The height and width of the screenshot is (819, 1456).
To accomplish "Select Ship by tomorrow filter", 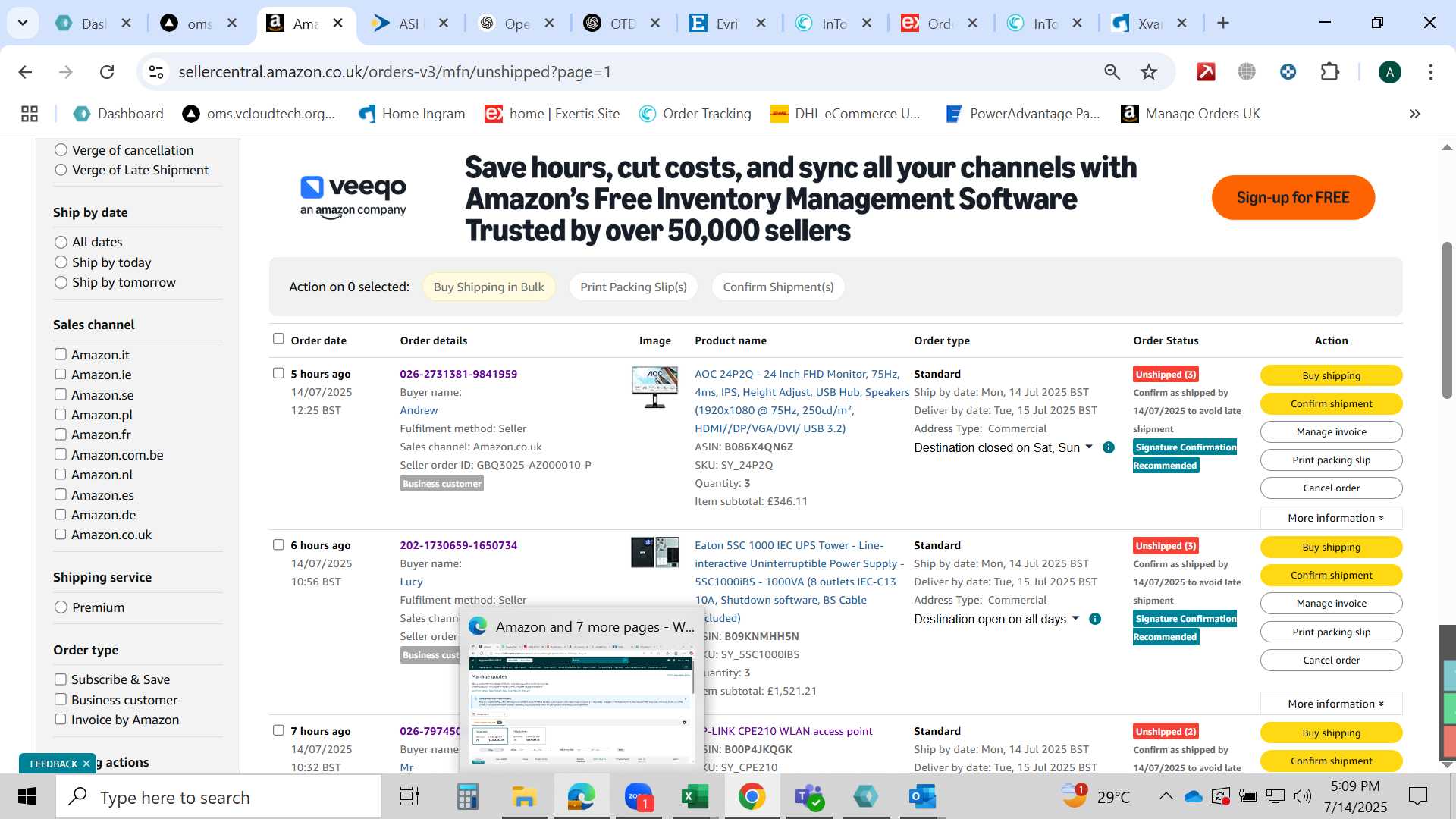I will (x=61, y=282).
